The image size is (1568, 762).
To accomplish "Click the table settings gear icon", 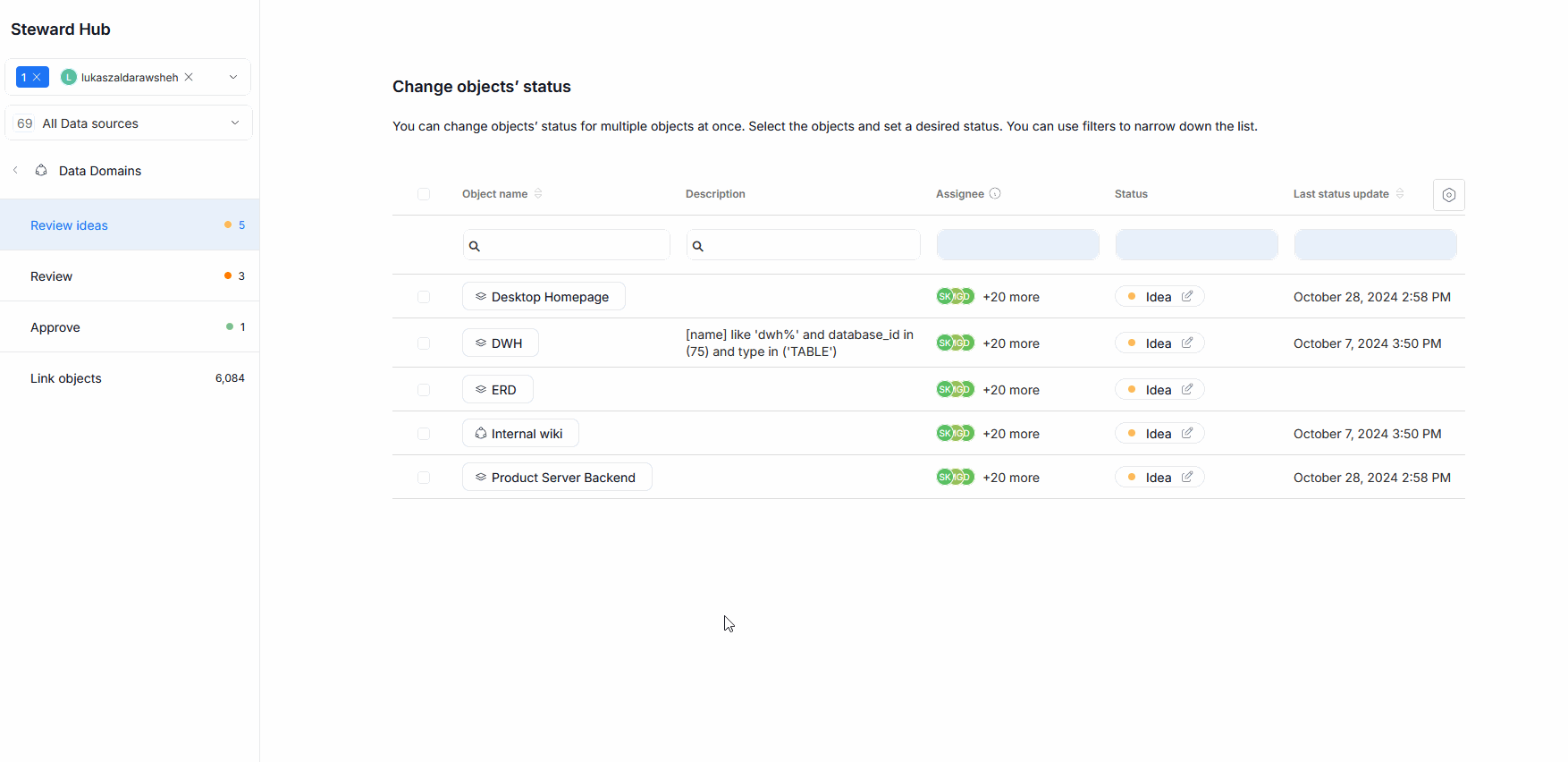I will 1448,195.
